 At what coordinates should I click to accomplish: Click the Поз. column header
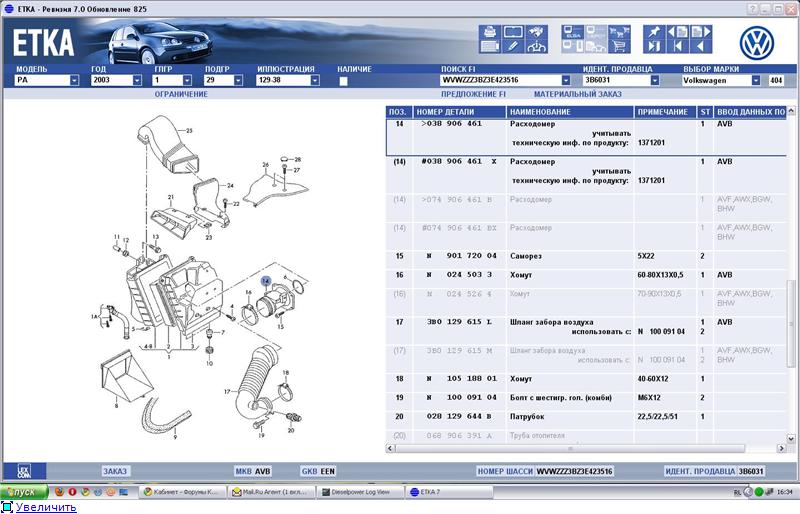(398, 112)
